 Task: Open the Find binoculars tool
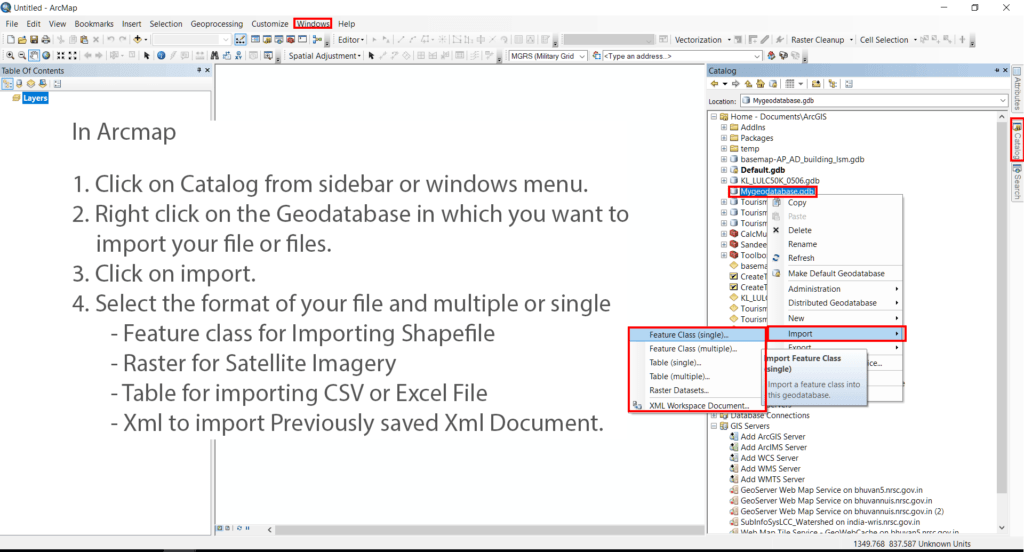click(x=214, y=56)
